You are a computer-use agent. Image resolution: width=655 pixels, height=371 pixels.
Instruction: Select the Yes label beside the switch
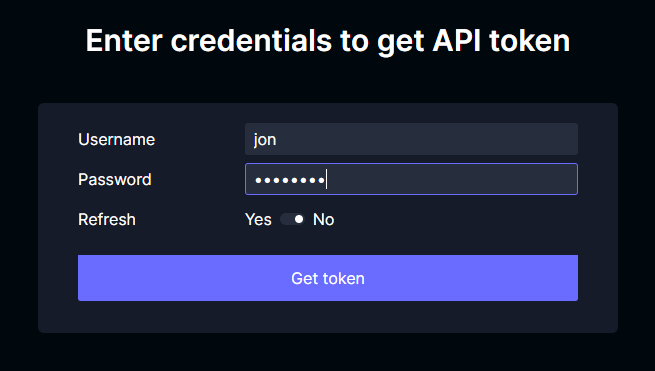tap(258, 219)
